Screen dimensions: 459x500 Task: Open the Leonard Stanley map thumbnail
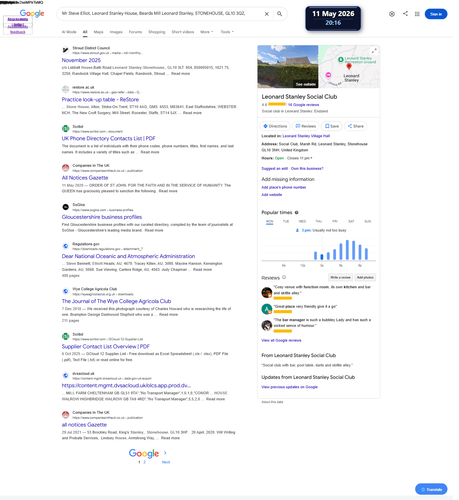tap(349, 67)
